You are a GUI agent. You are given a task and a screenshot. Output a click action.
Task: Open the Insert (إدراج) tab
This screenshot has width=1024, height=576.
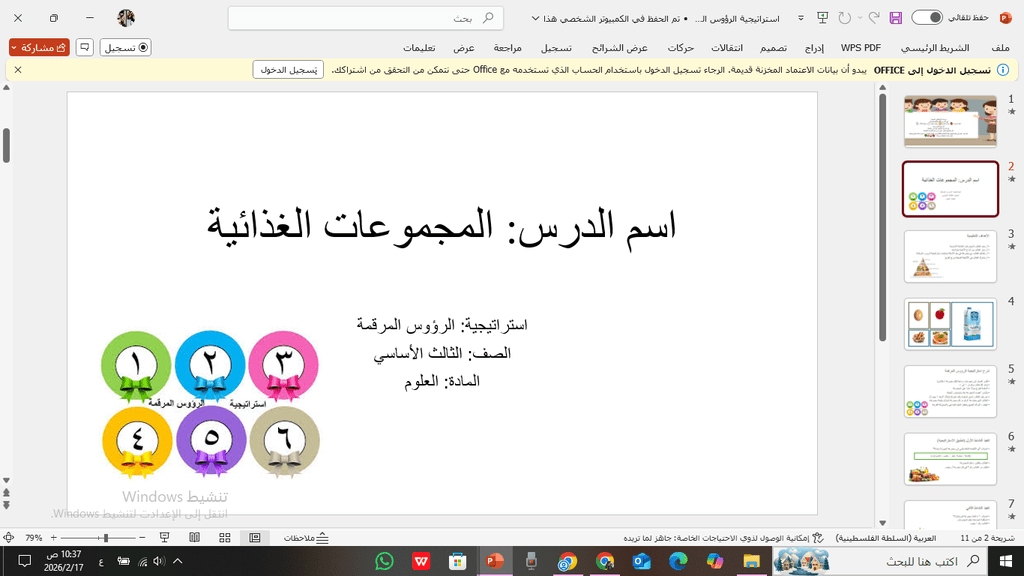tap(814, 48)
